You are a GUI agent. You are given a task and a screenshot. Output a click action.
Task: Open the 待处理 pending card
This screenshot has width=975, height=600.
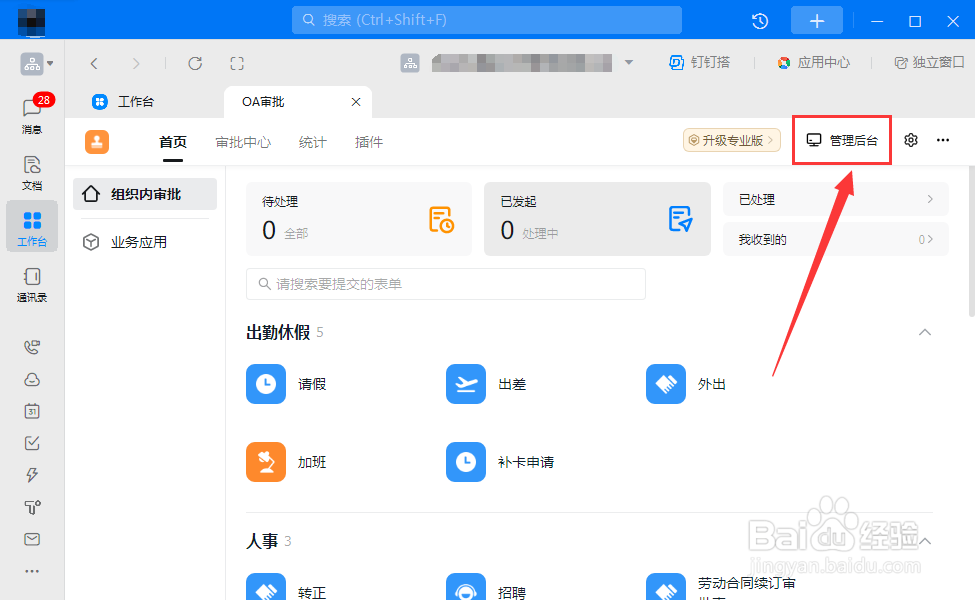point(359,218)
